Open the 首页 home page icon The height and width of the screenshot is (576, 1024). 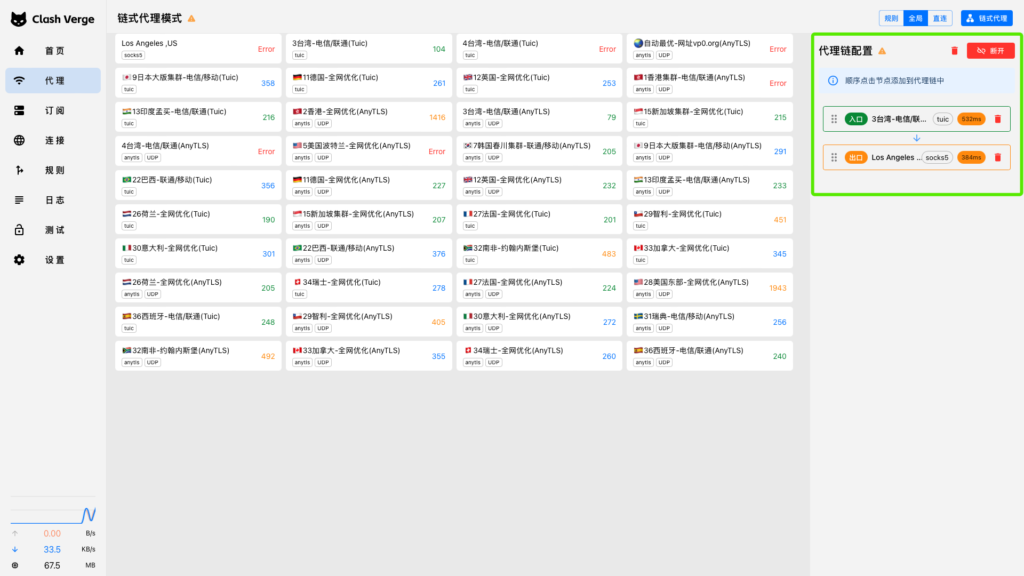[19, 50]
